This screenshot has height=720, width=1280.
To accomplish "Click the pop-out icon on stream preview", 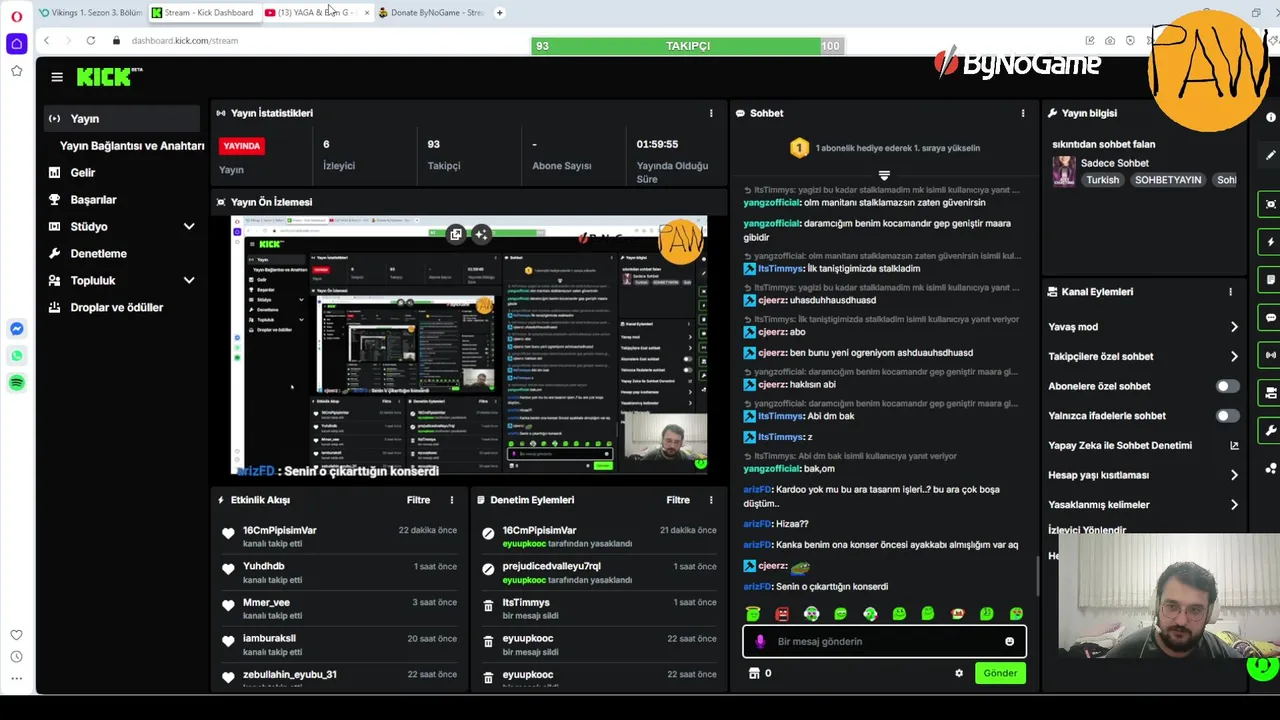I will point(456,234).
